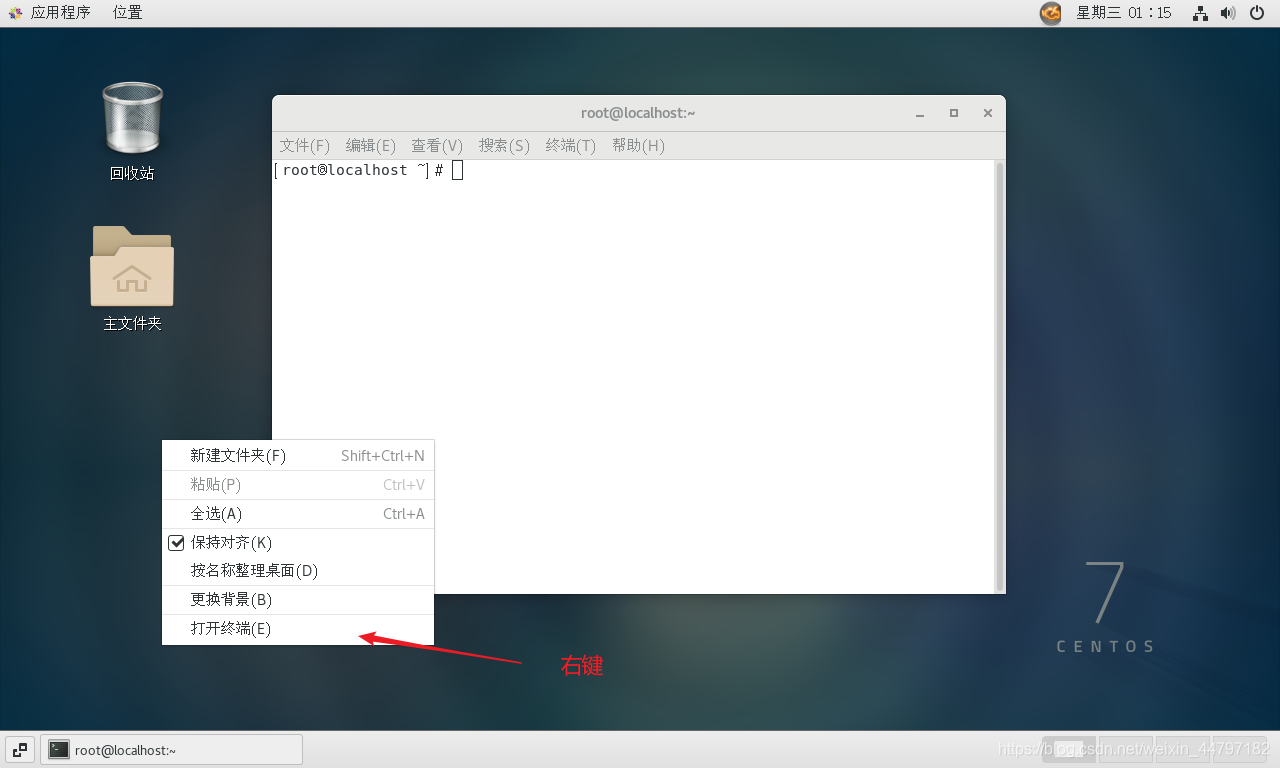Click the root@localhost:~ taskbar button
This screenshot has width=1280, height=768.
[171, 749]
